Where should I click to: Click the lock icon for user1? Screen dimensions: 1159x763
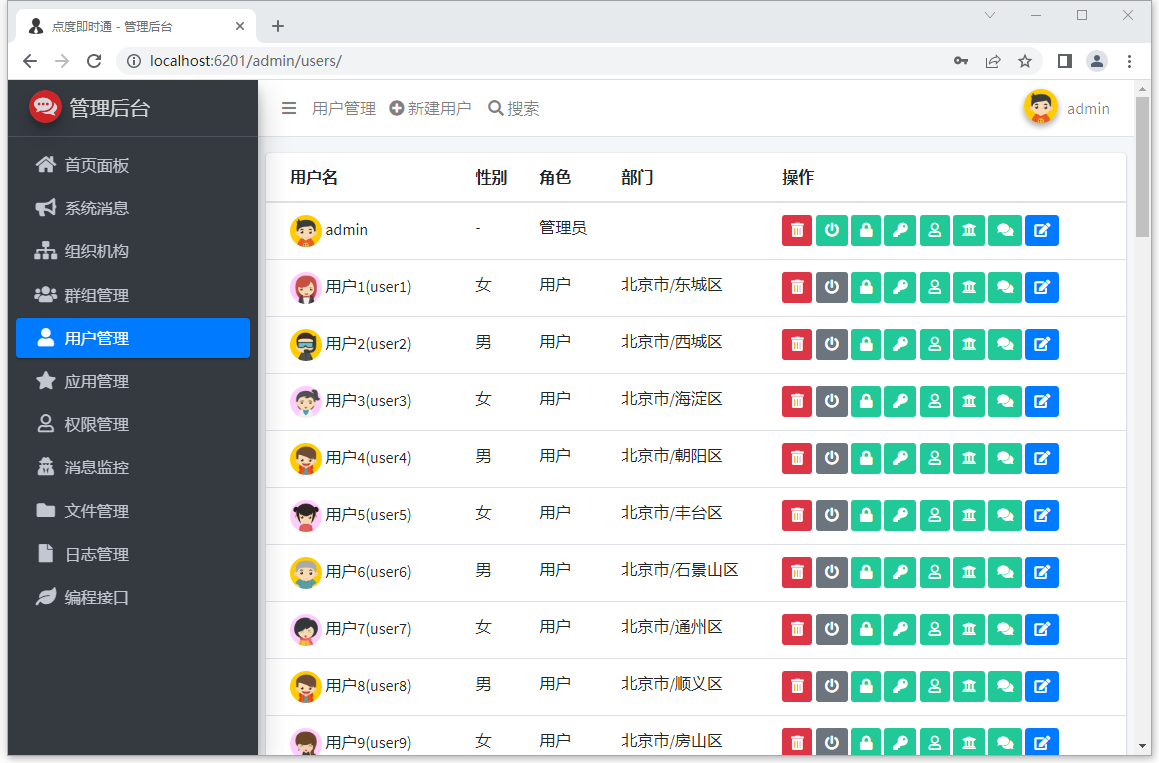866,287
